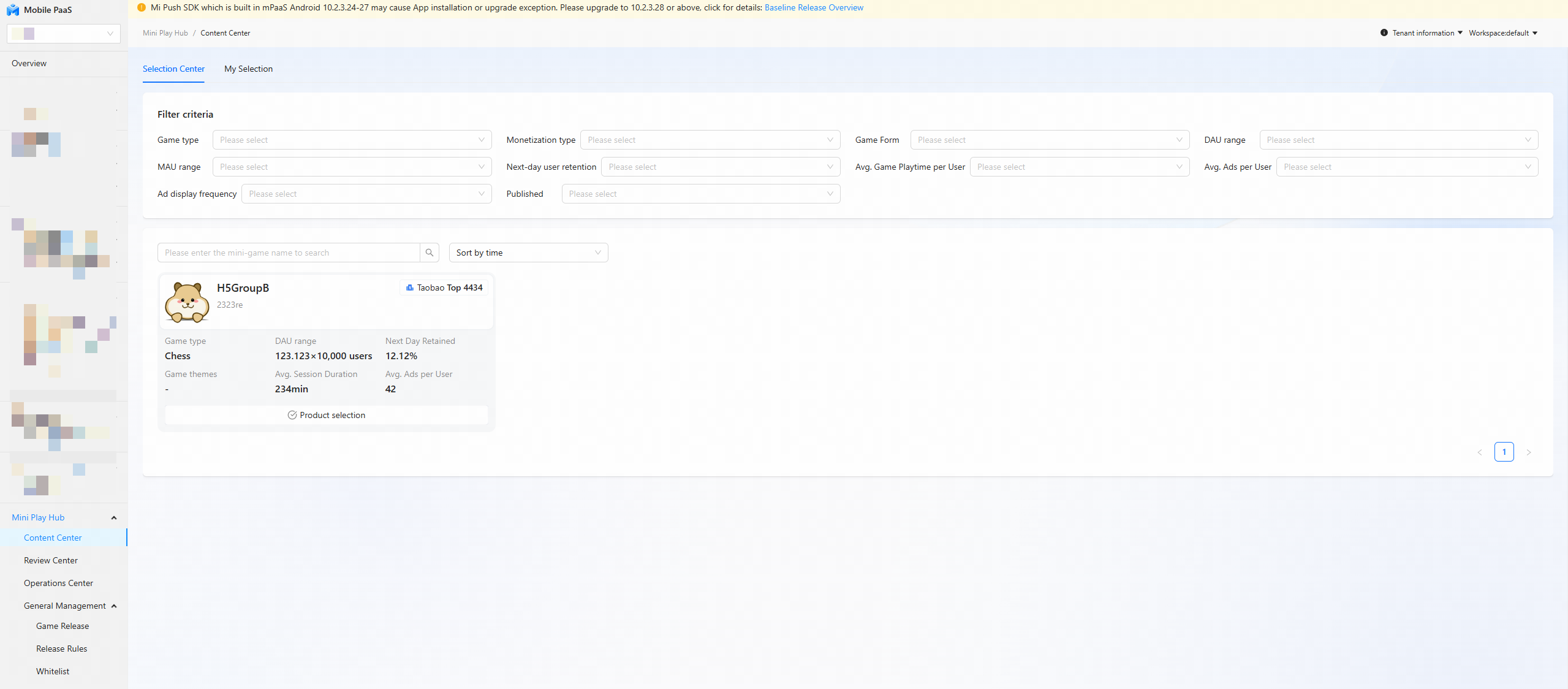Open Avg. Game Playtime per User dropdown
This screenshot has width=1568, height=689.
[x=1080, y=167]
